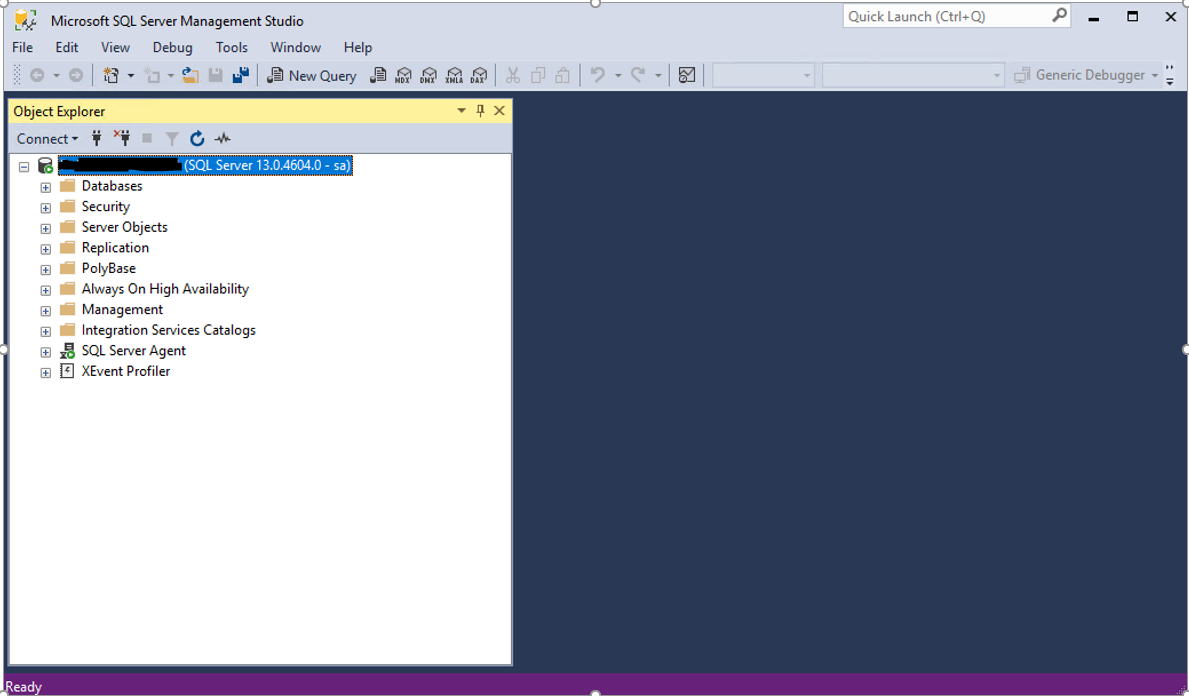Collapse the SQL Server 13.0.4604.0 node
The width and height of the screenshot is (1189, 696).
[24, 166]
